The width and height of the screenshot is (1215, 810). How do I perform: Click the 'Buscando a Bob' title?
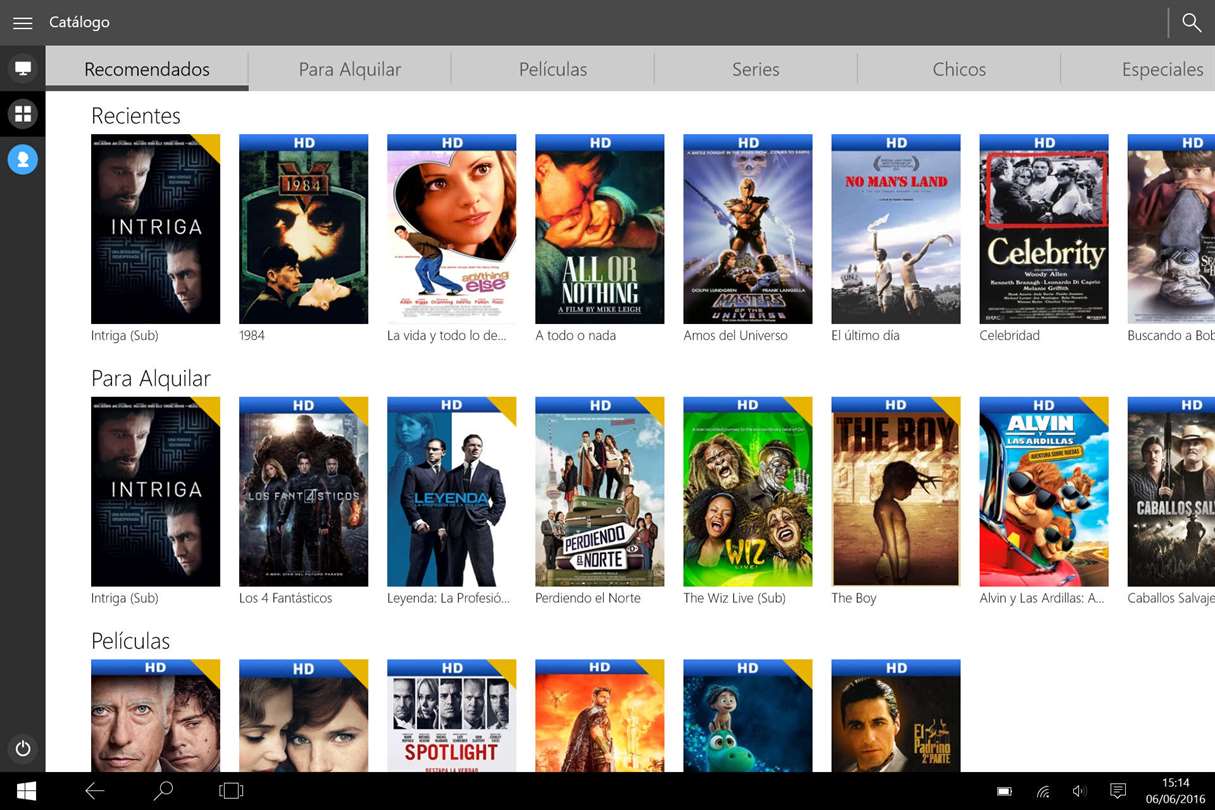click(x=1171, y=336)
